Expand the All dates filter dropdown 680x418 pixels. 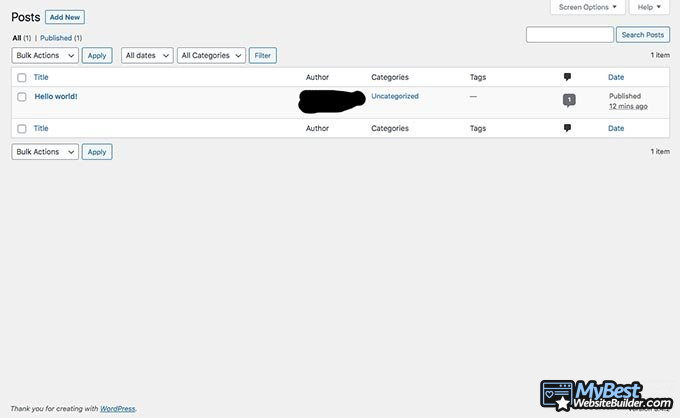pos(147,56)
